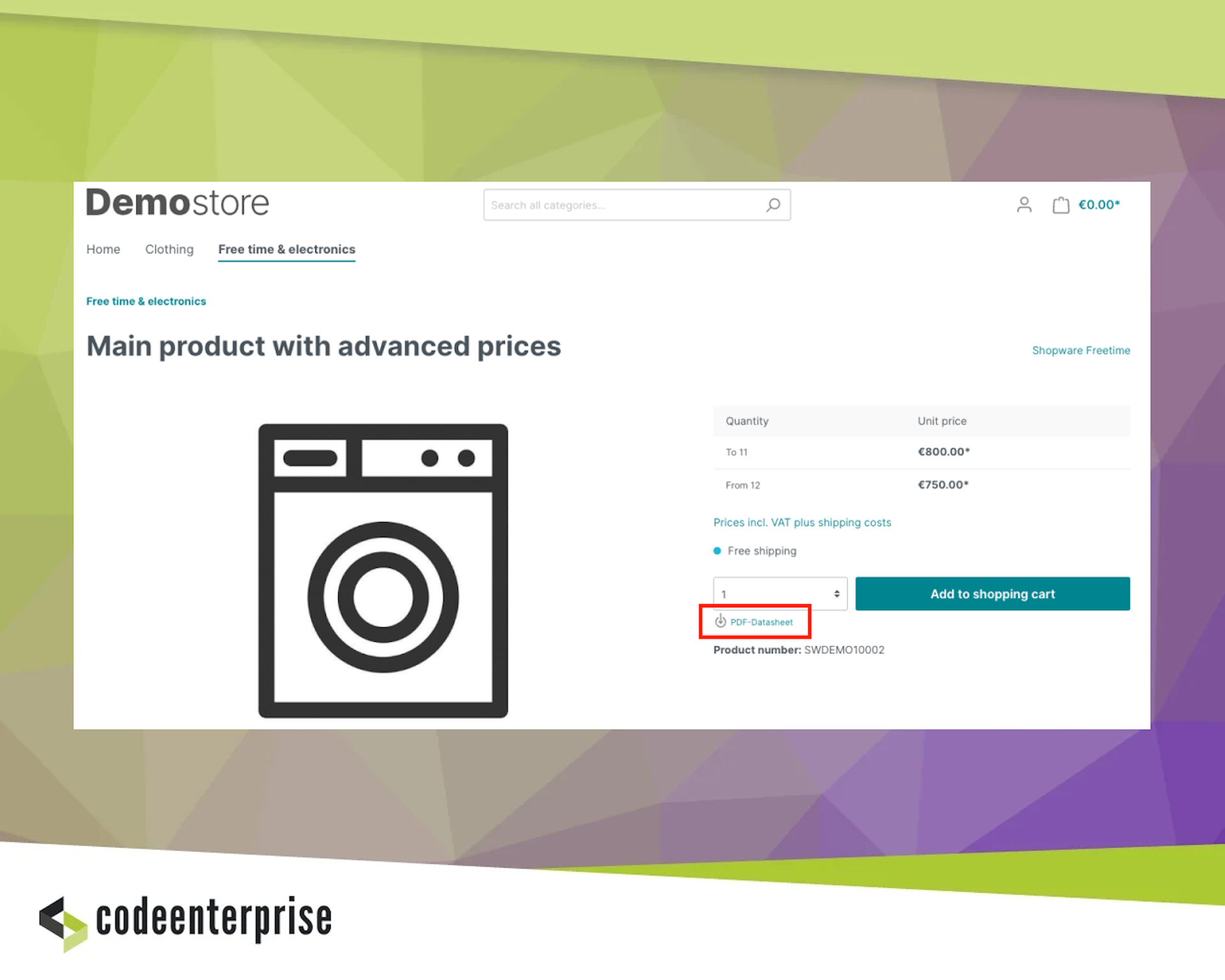Click the Shopware Freetime link
The image size is (1225, 980).
click(1081, 350)
